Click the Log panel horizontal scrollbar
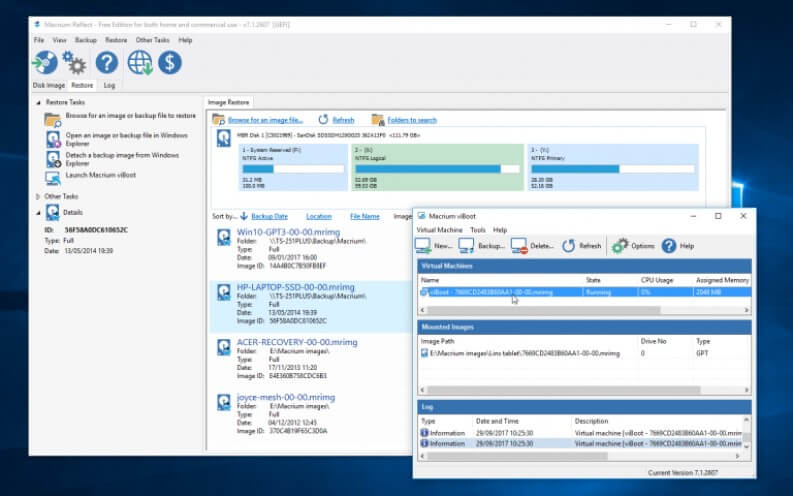The width and height of the screenshot is (793, 496). pyautogui.click(x=517, y=456)
